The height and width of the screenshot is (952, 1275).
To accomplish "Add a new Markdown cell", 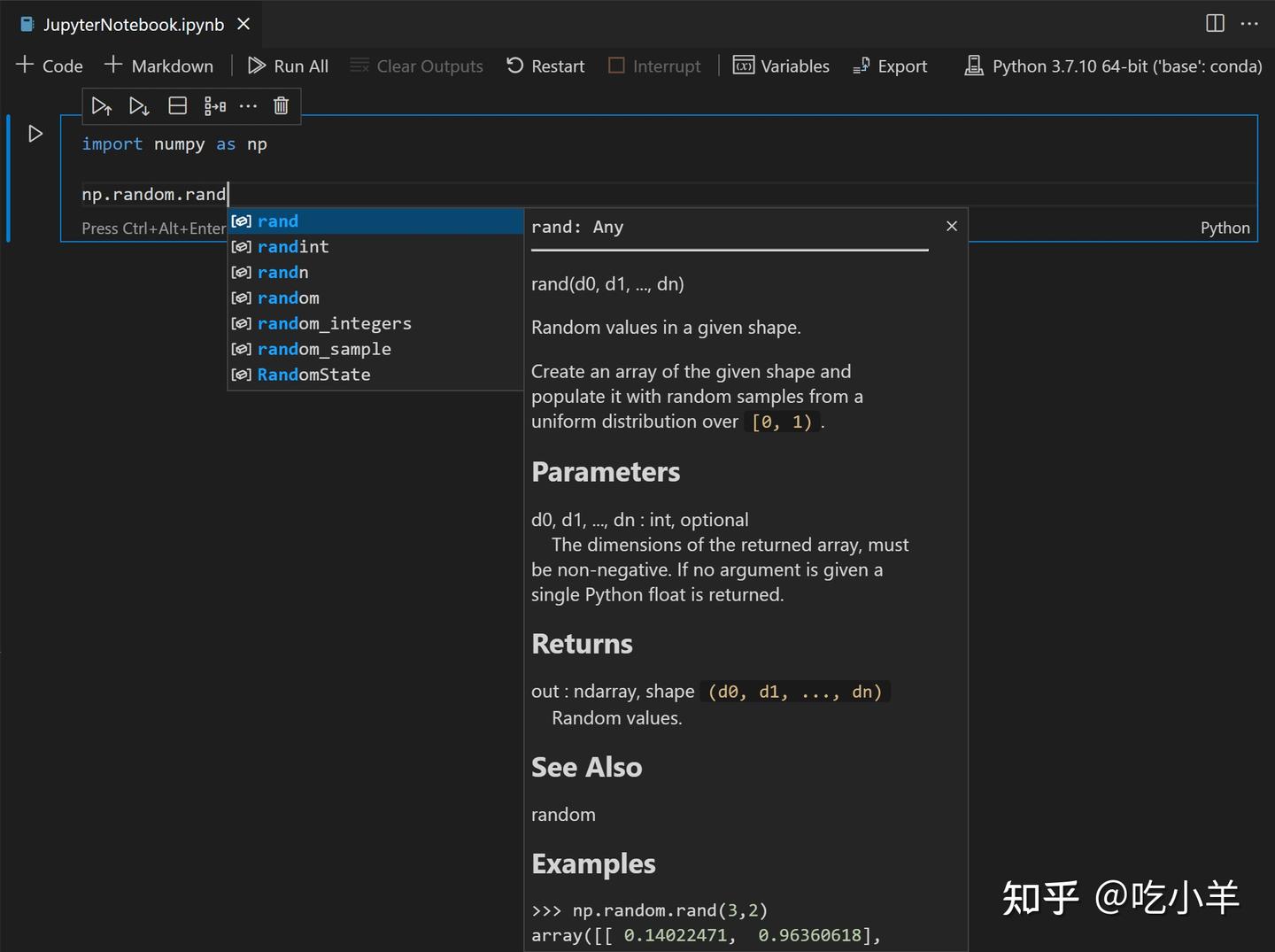I will pyautogui.click(x=159, y=66).
